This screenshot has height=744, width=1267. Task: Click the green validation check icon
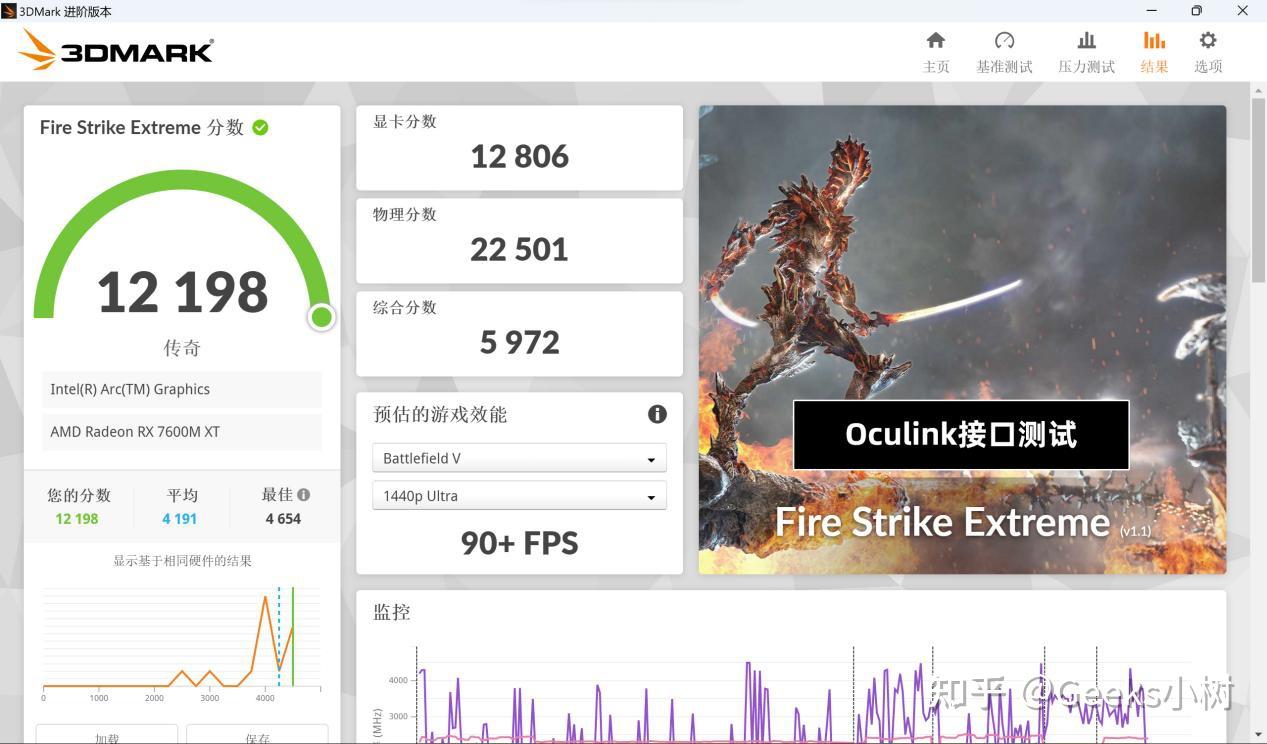click(260, 127)
